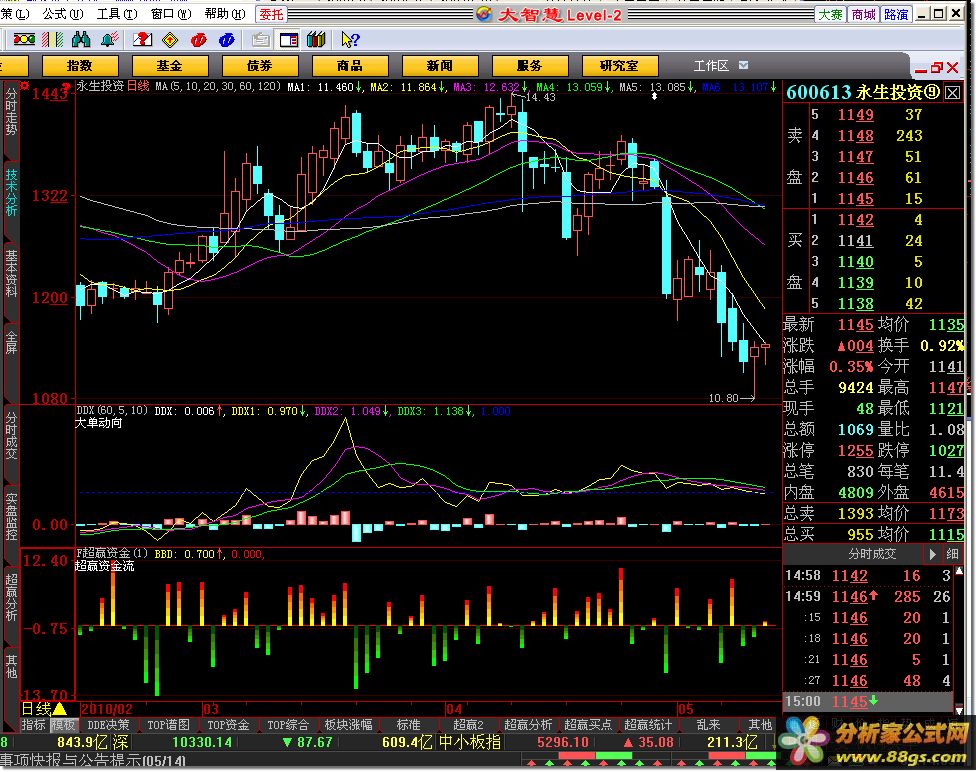The image size is (978, 772).
Task: Click the blue circular info icon
Action: click(226, 40)
